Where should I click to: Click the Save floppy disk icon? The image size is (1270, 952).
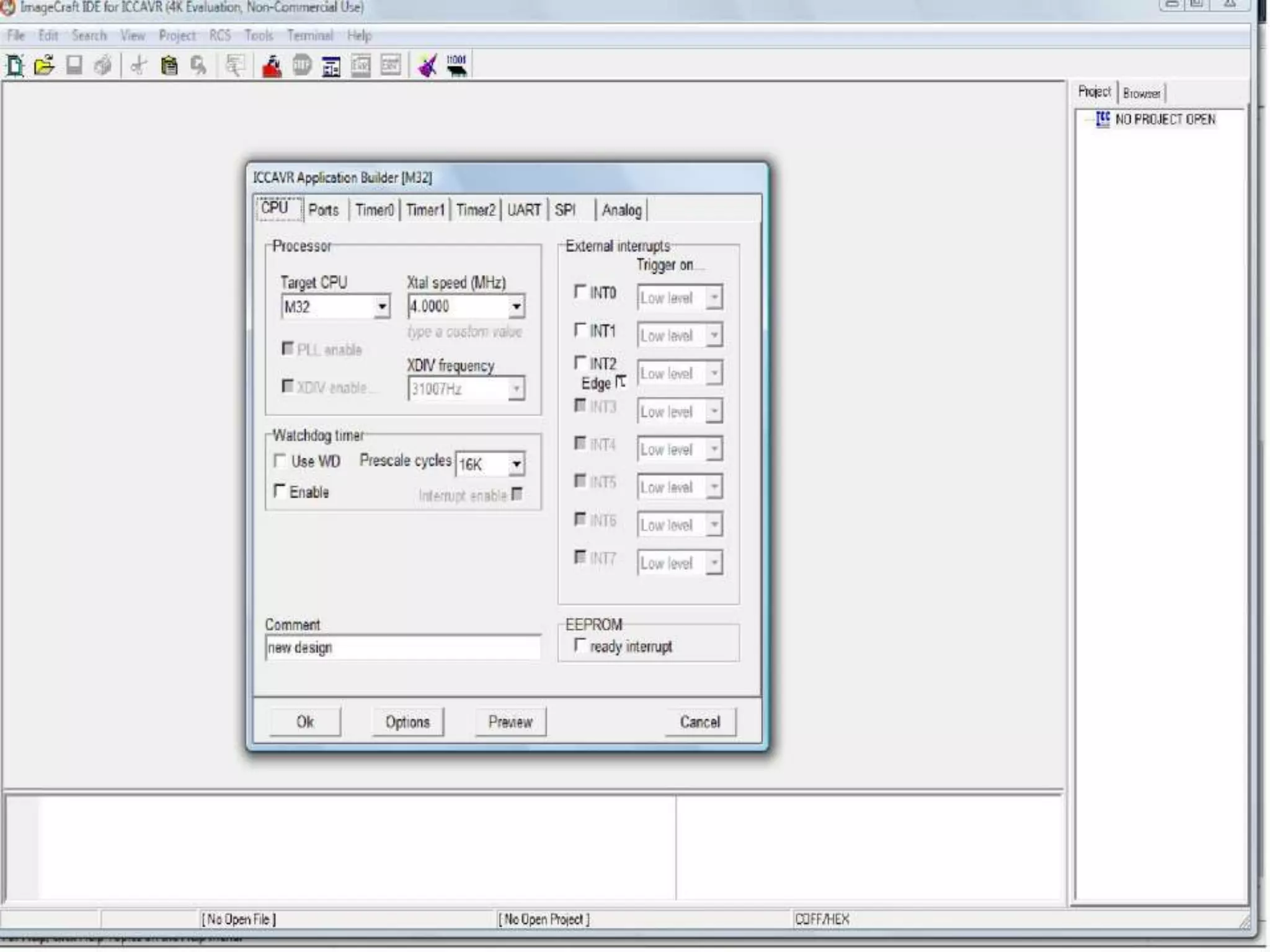[x=74, y=65]
